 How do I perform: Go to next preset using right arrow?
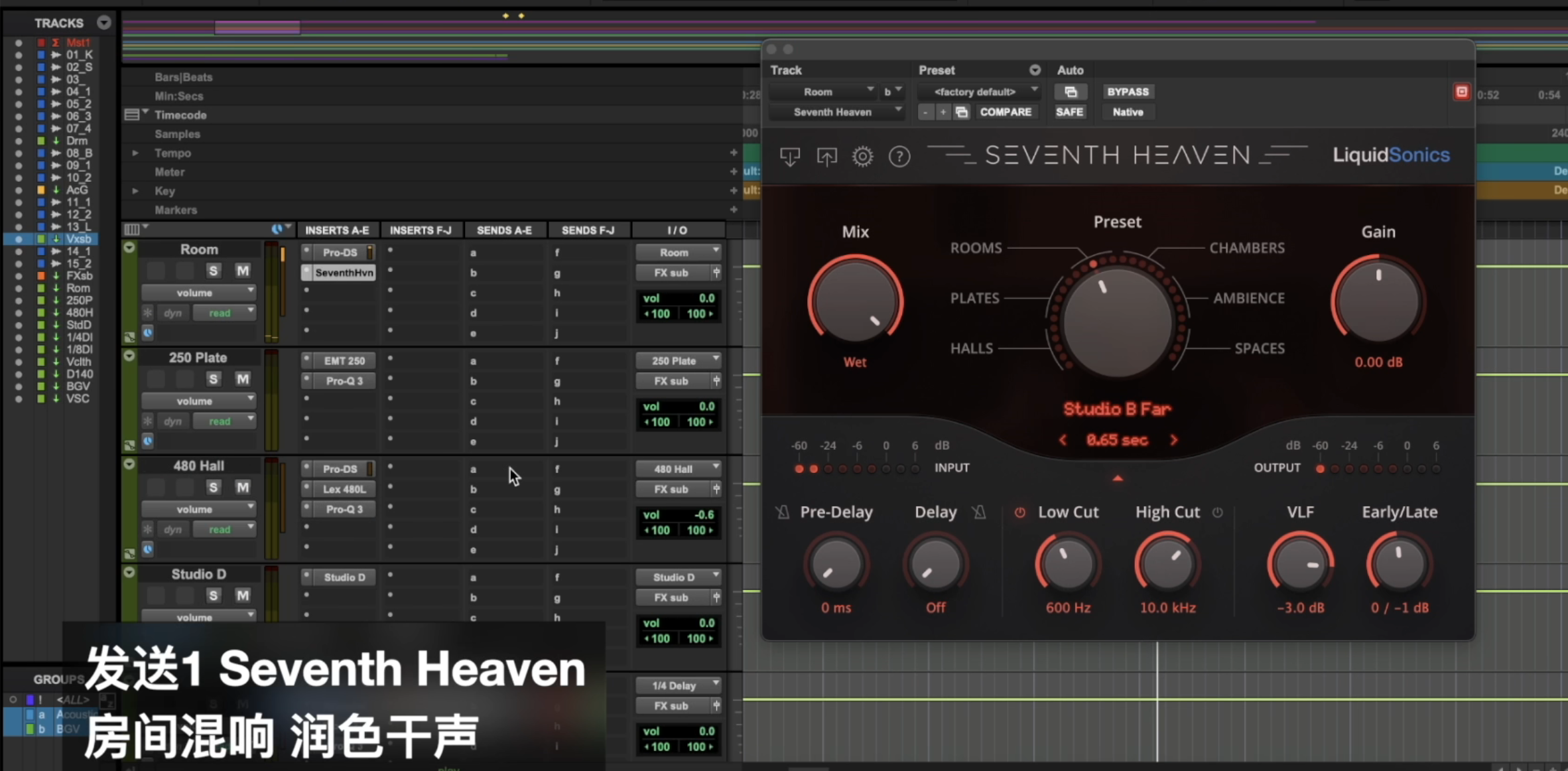1173,440
